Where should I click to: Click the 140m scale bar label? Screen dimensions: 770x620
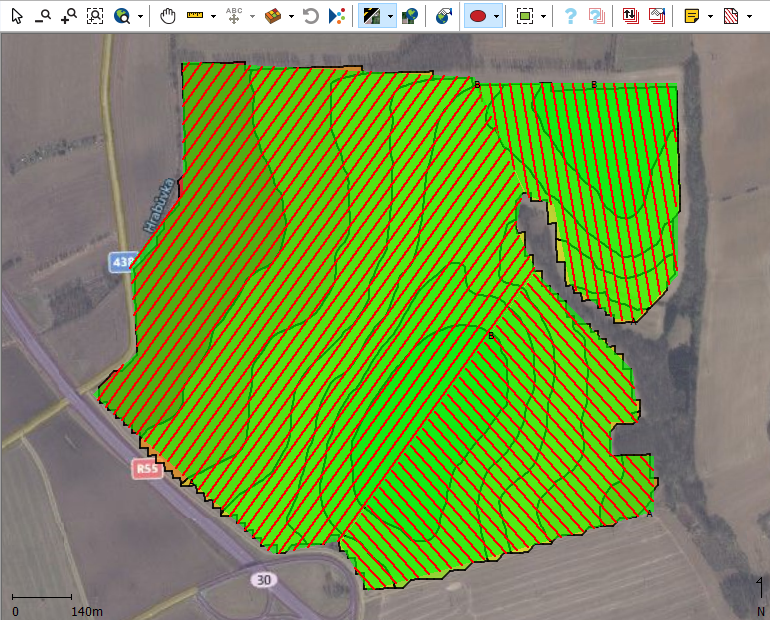87,612
